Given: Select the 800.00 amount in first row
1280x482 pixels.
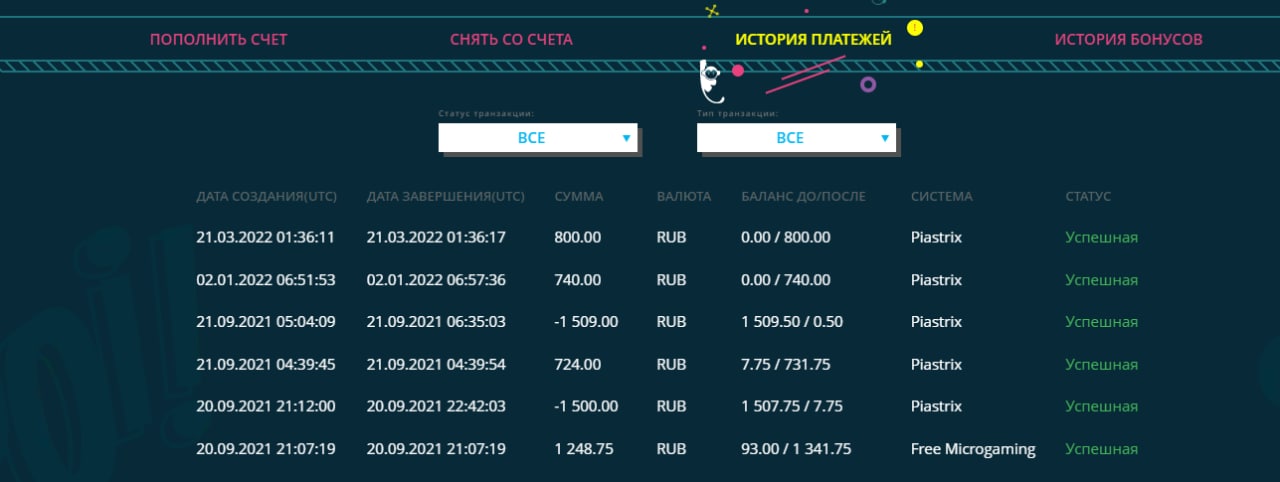Looking at the screenshot, I should [x=578, y=238].
